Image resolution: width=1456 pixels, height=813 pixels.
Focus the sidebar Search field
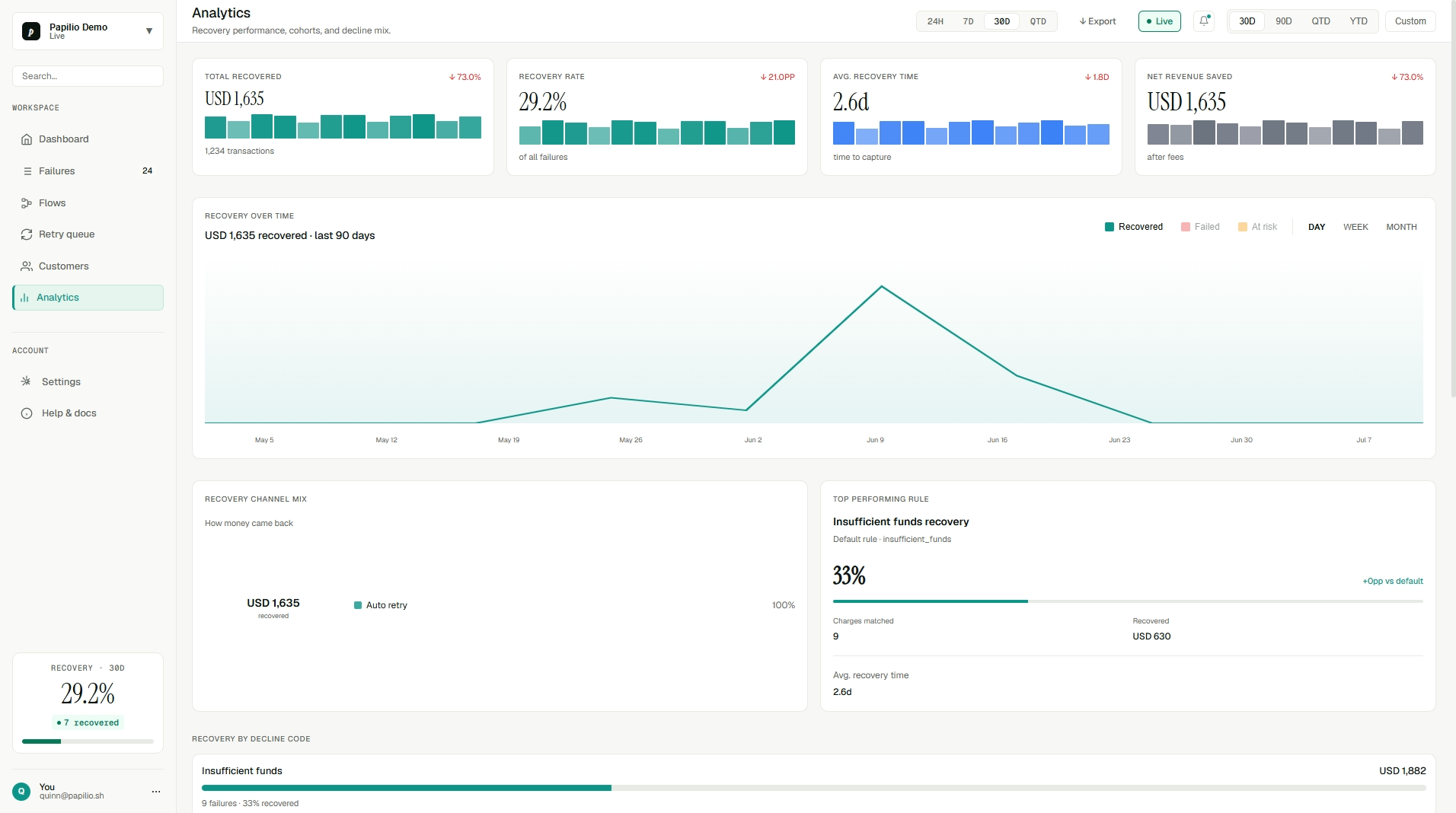88,76
